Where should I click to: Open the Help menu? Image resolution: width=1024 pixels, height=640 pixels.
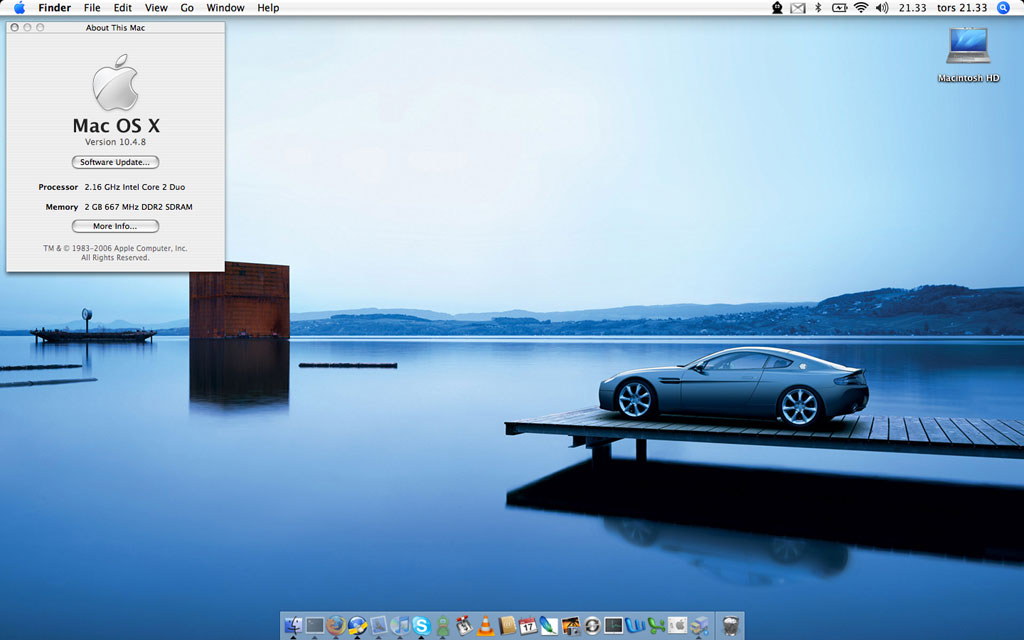pyautogui.click(x=268, y=8)
